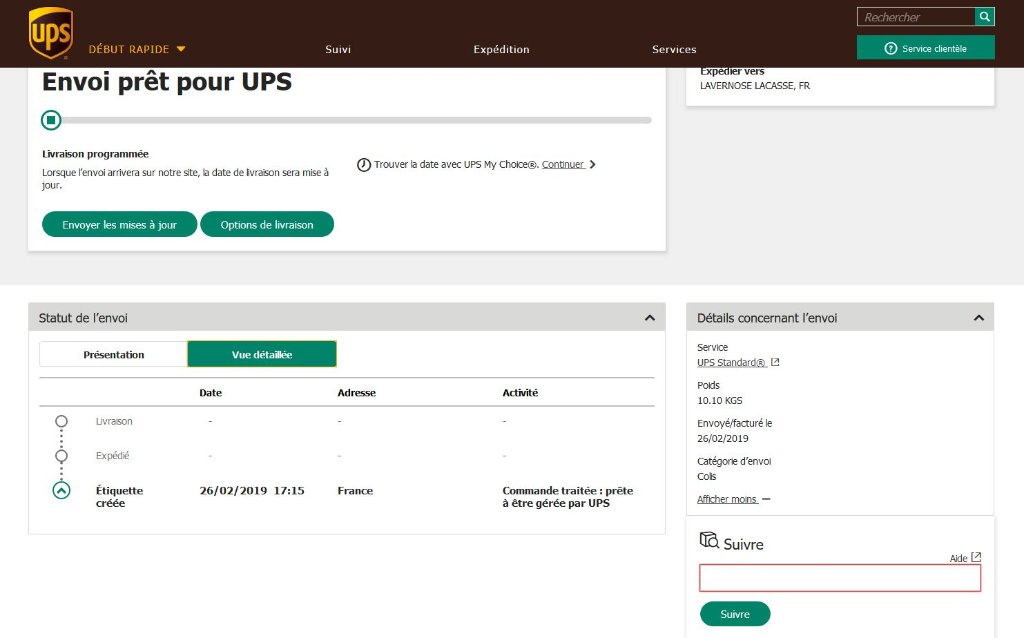Click the Étiquette créée status circle icon
The width and height of the screenshot is (1024, 638).
coord(61,490)
